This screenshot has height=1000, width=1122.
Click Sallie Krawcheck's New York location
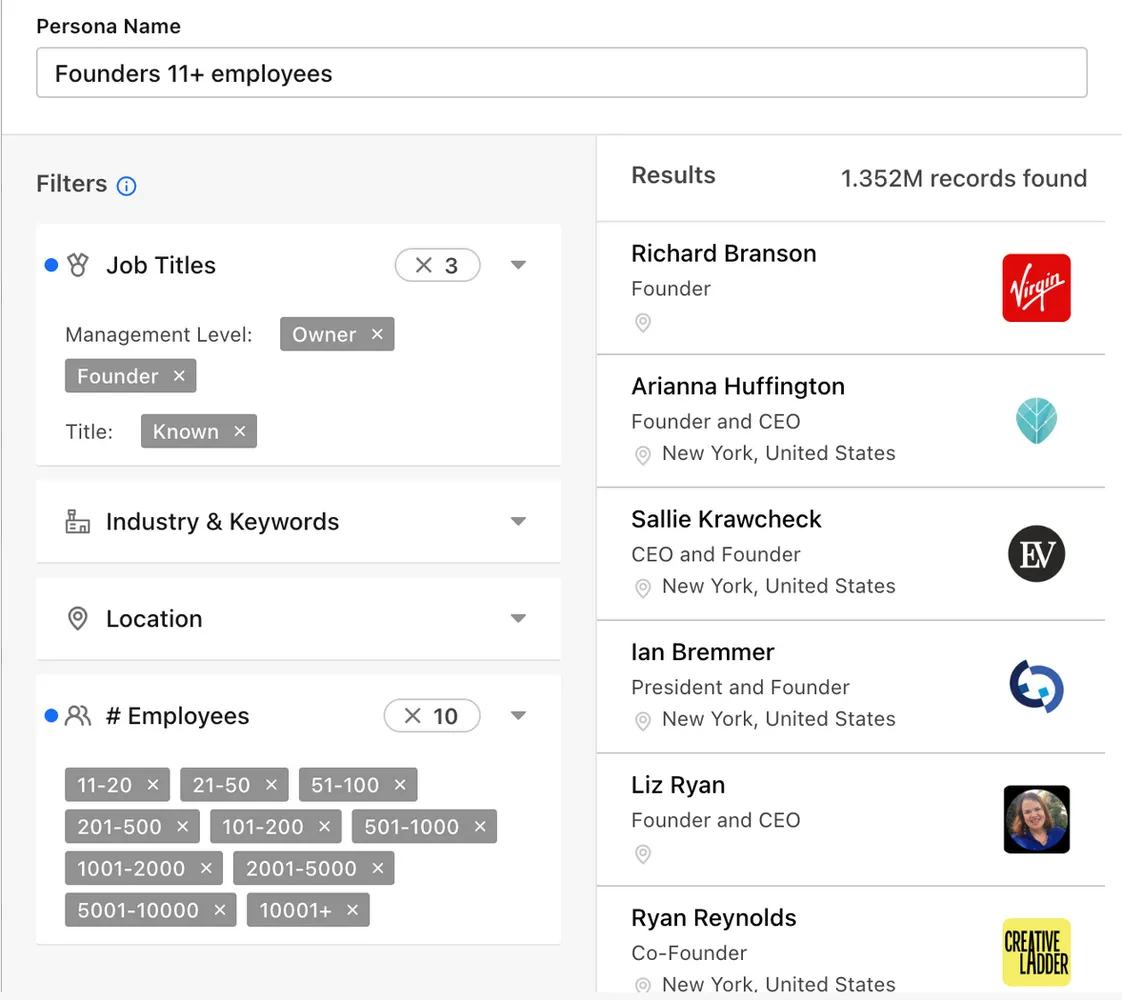coord(779,587)
